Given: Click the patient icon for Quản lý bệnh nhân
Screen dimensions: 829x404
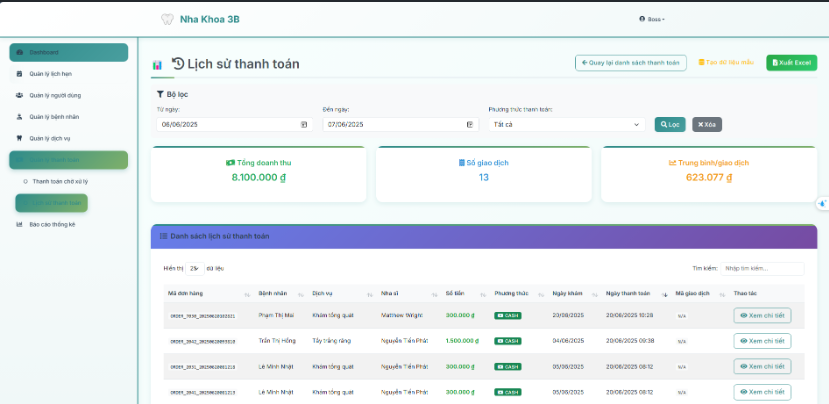Looking at the screenshot, I should click(x=20, y=117).
